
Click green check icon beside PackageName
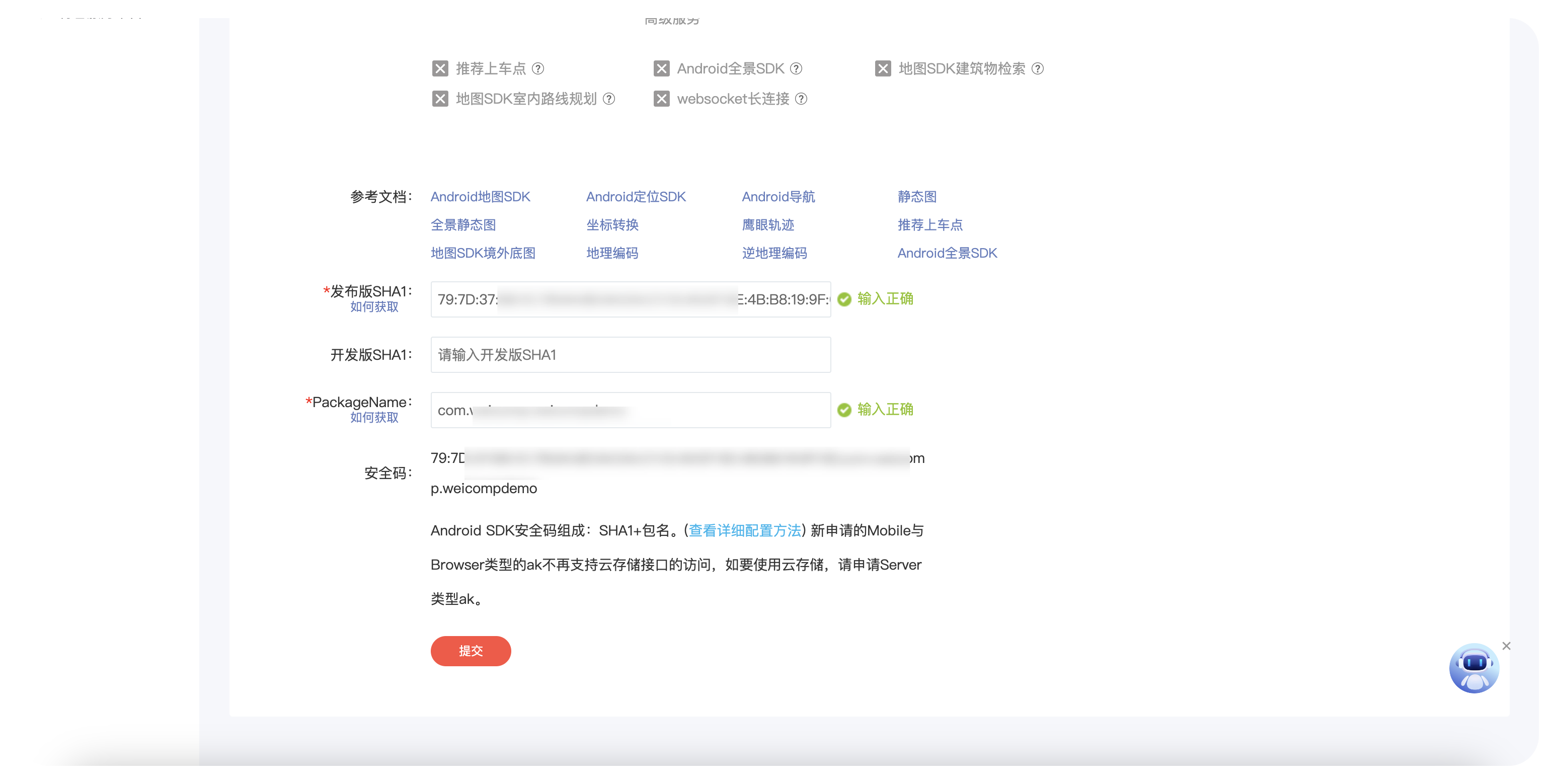click(x=844, y=410)
